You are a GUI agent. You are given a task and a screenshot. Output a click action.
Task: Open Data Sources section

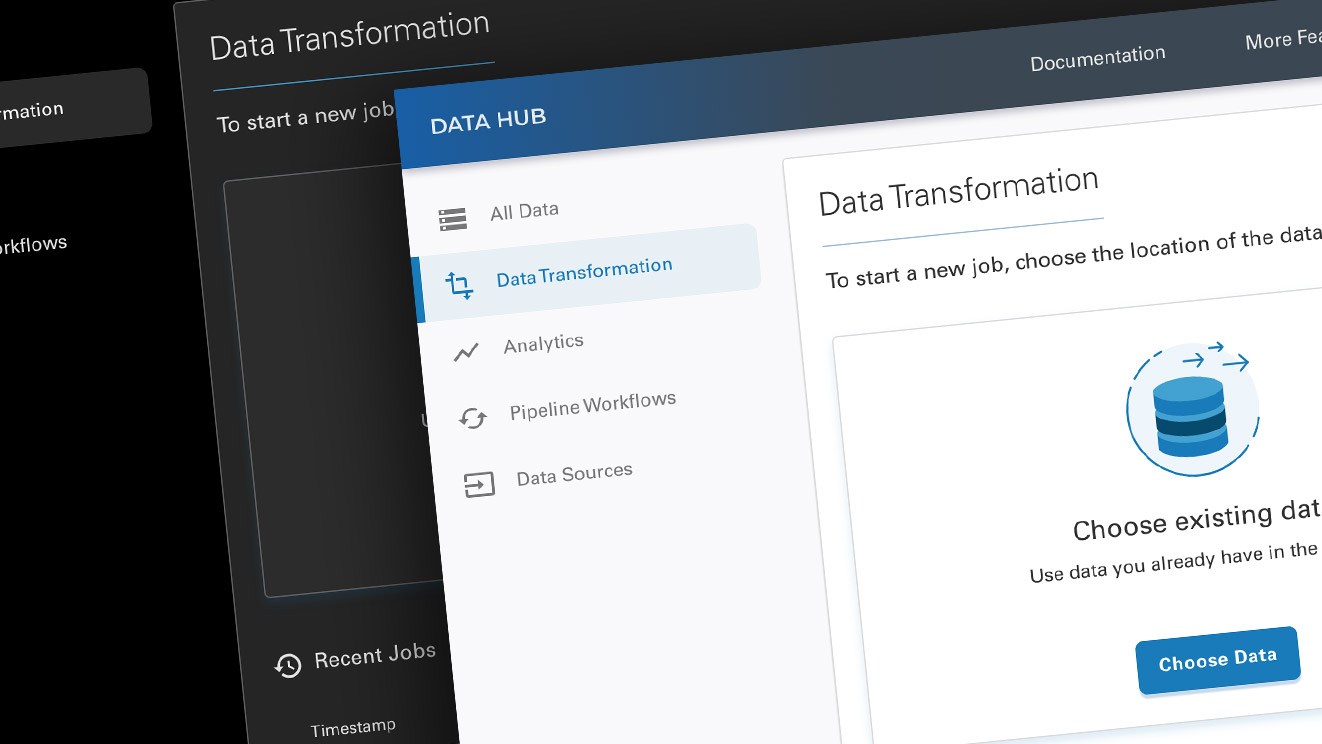click(575, 474)
